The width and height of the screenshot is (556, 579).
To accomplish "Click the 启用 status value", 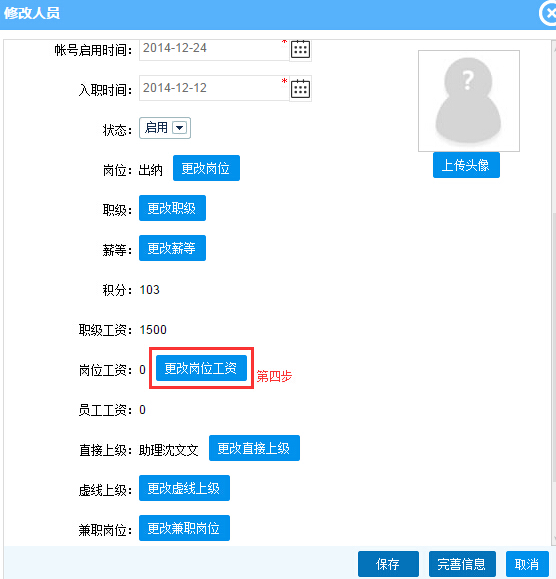I will click(156, 128).
